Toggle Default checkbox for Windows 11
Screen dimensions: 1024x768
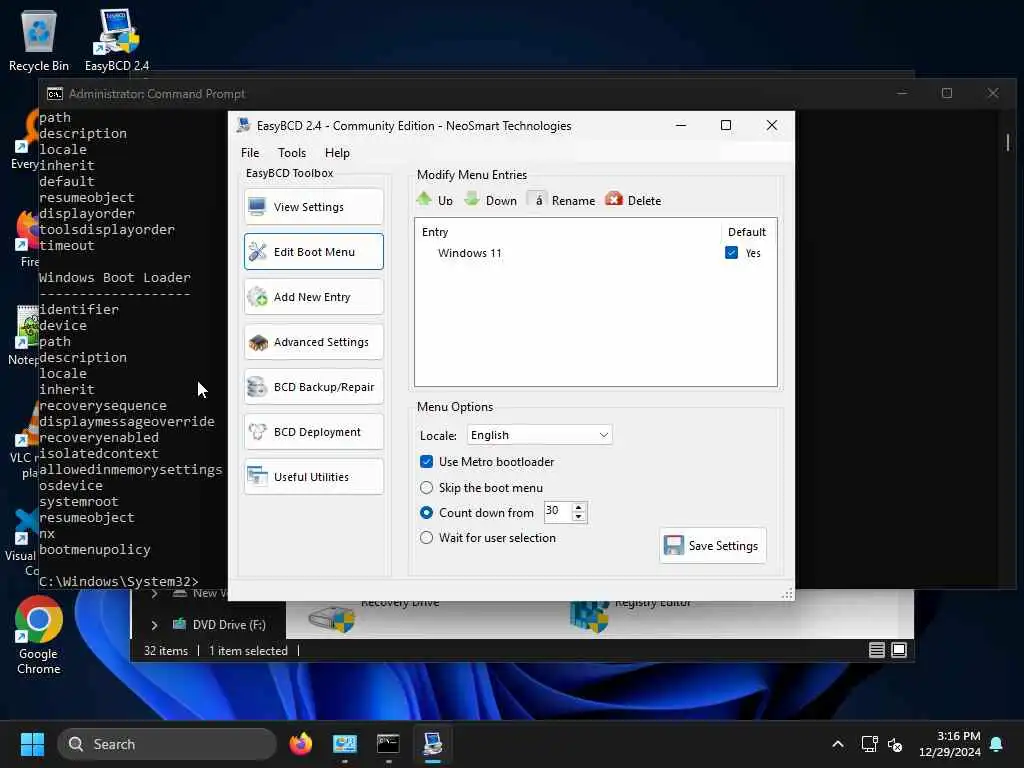[731, 253]
